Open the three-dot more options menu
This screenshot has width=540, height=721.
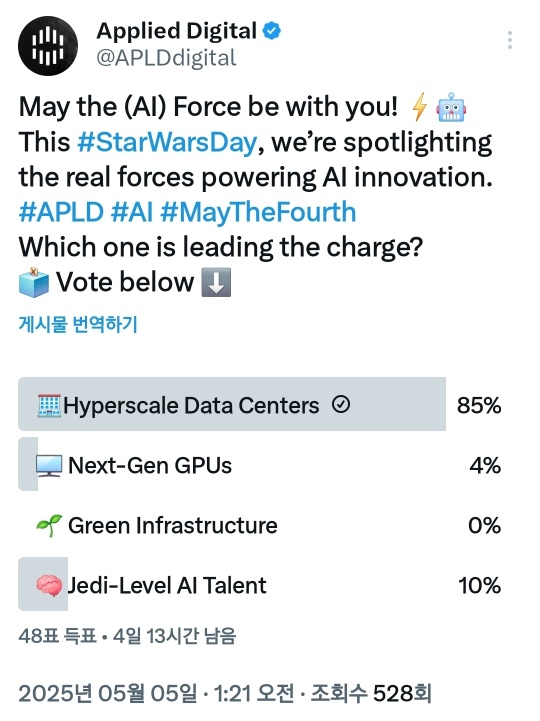pos(510,40)
